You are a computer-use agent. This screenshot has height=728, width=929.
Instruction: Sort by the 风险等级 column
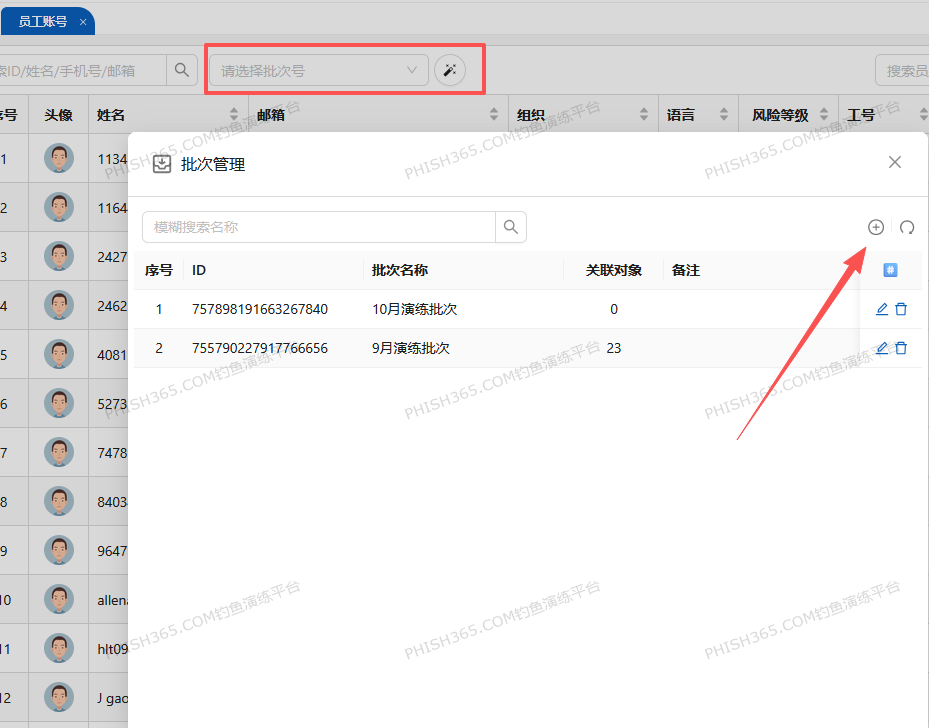[824, 115]
